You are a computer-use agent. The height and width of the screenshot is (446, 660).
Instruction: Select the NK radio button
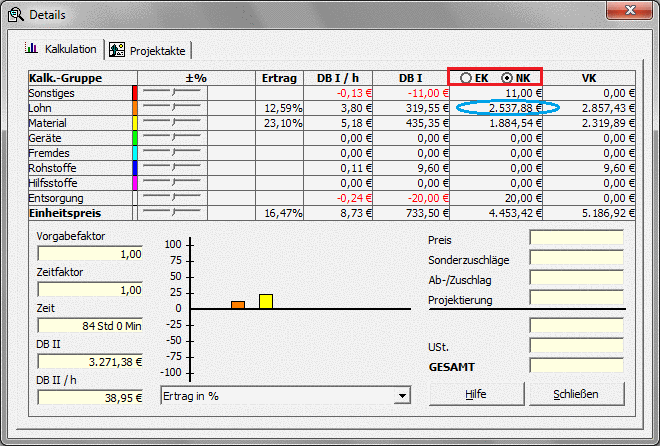pyautogui.click(x=507, y=78)
